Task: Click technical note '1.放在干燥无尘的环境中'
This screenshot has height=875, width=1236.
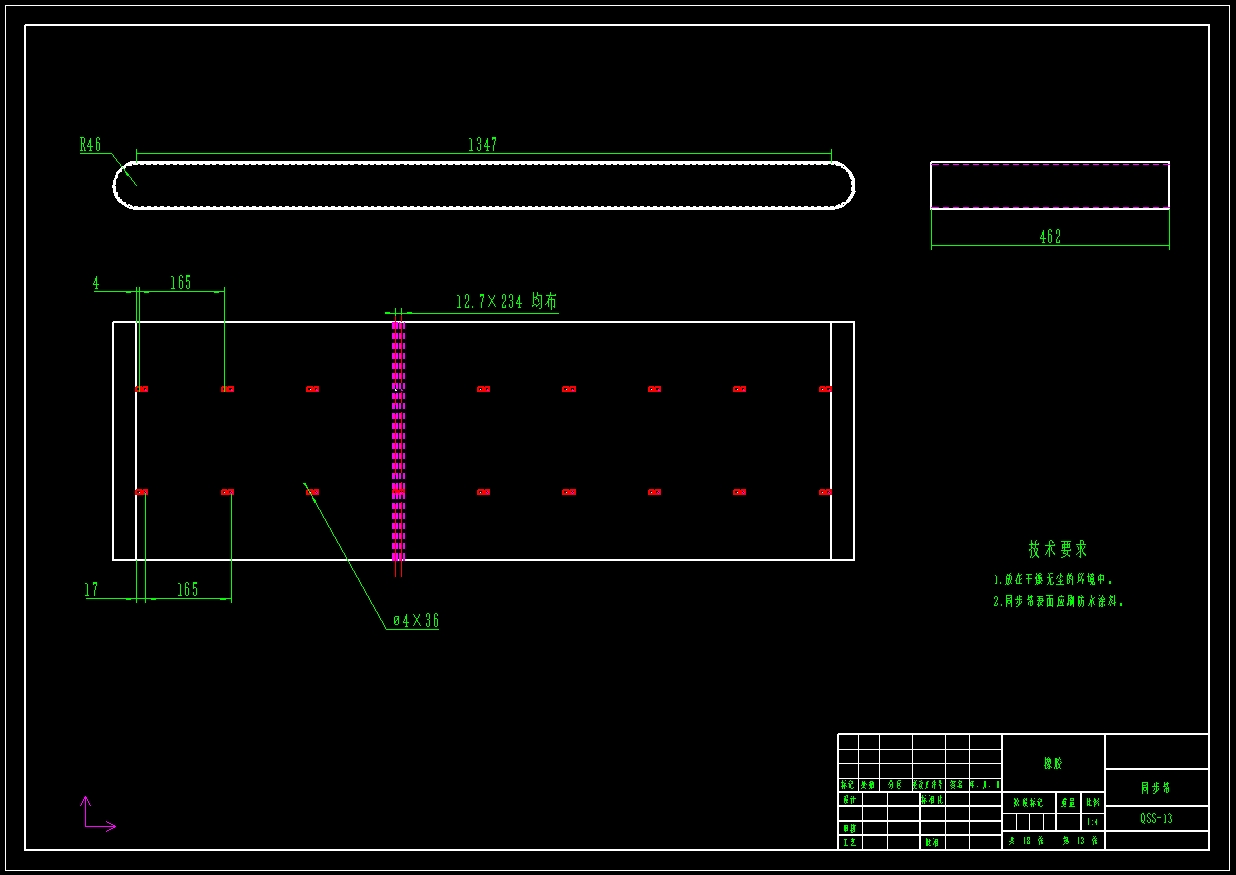Action: (1053, 579)
